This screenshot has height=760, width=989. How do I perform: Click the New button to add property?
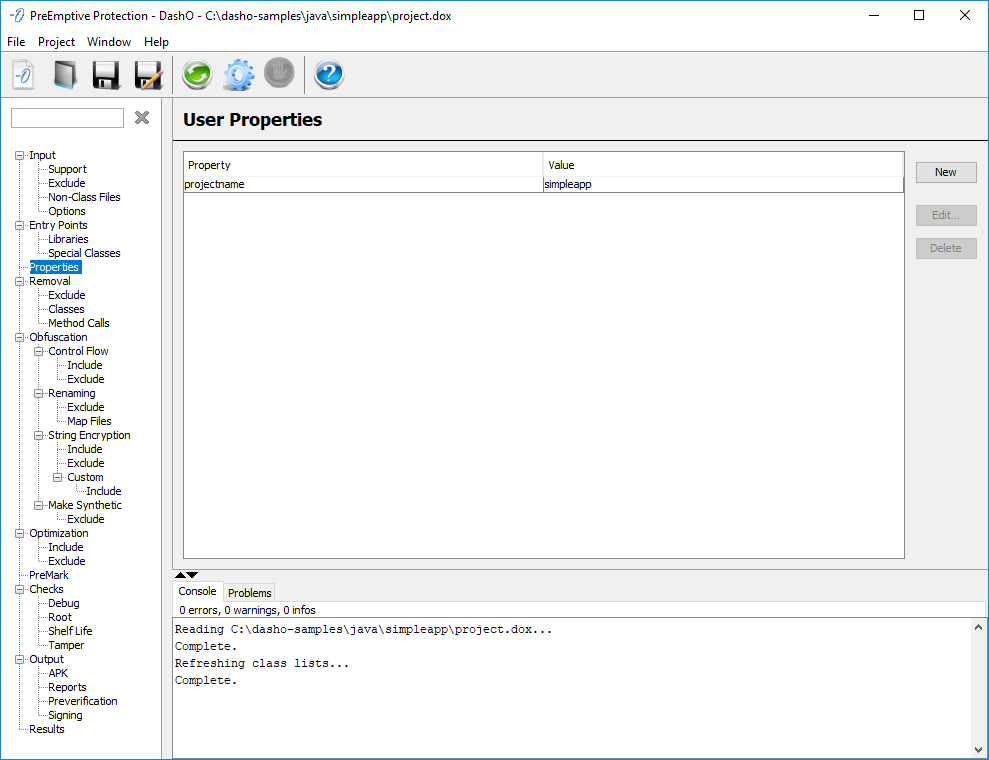945,172
